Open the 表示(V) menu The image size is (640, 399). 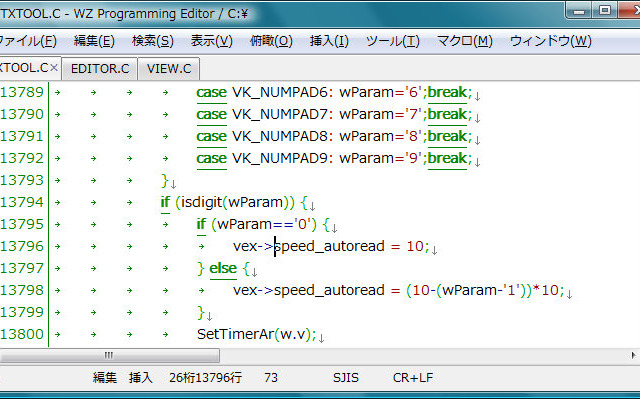[211, 41]
